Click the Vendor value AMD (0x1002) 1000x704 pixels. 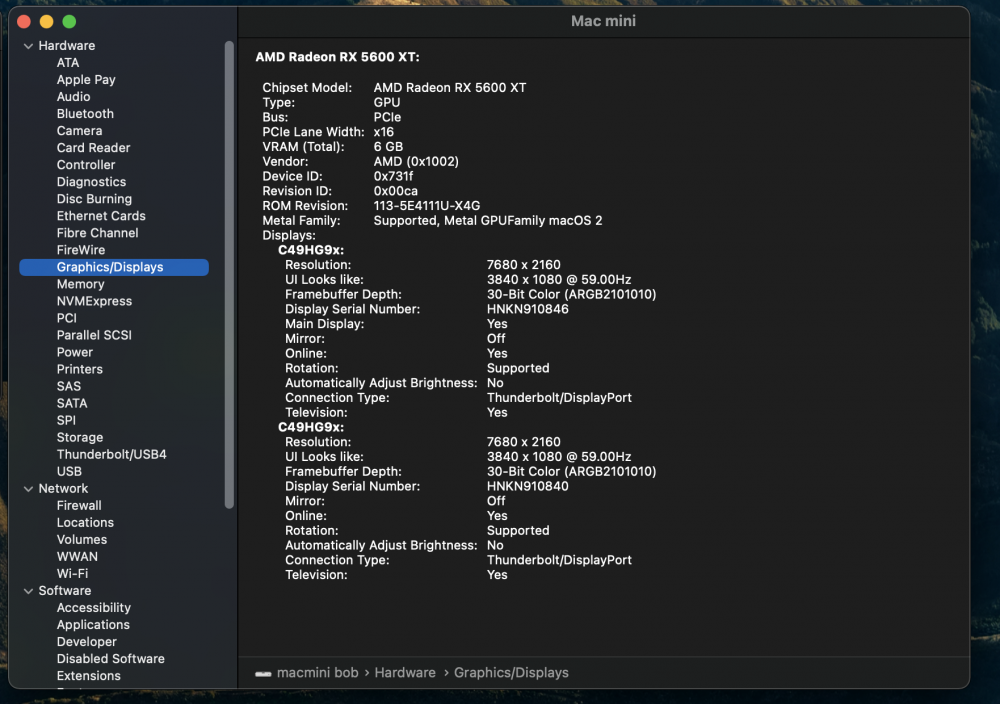tap(416, 162)
